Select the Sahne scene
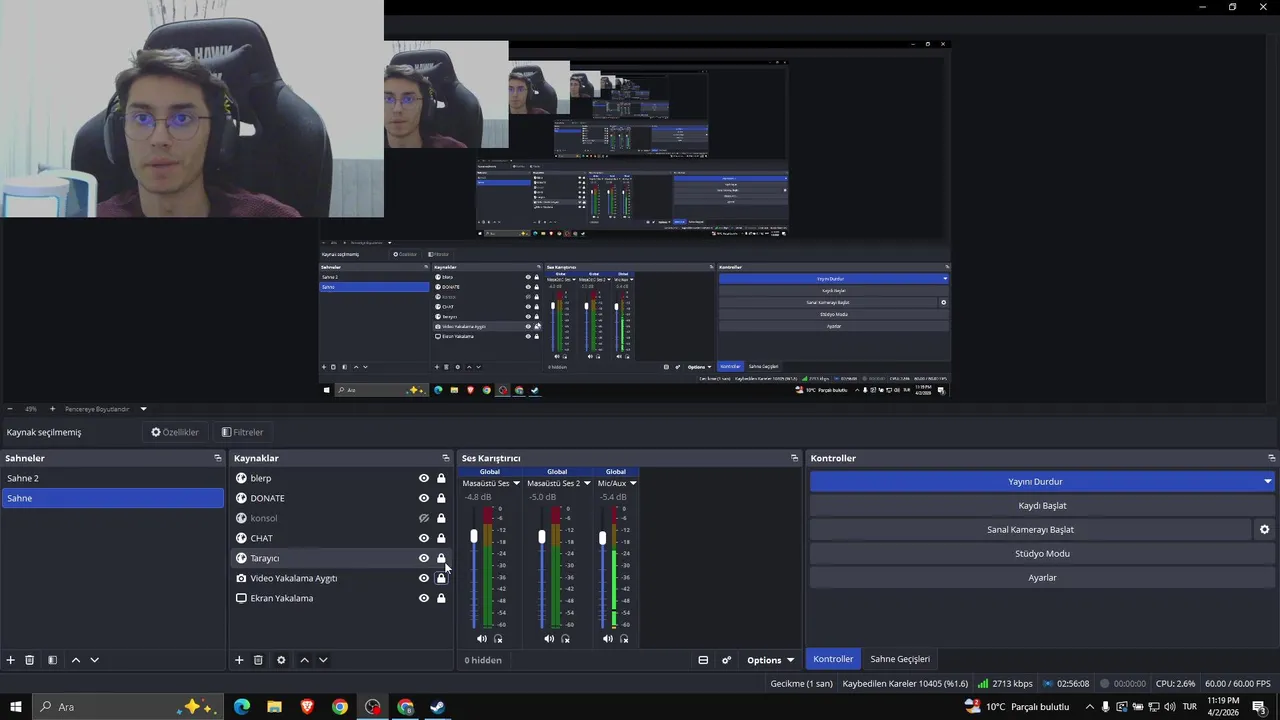This screenshot has width=1280, height=720. [x=113, y=498]
